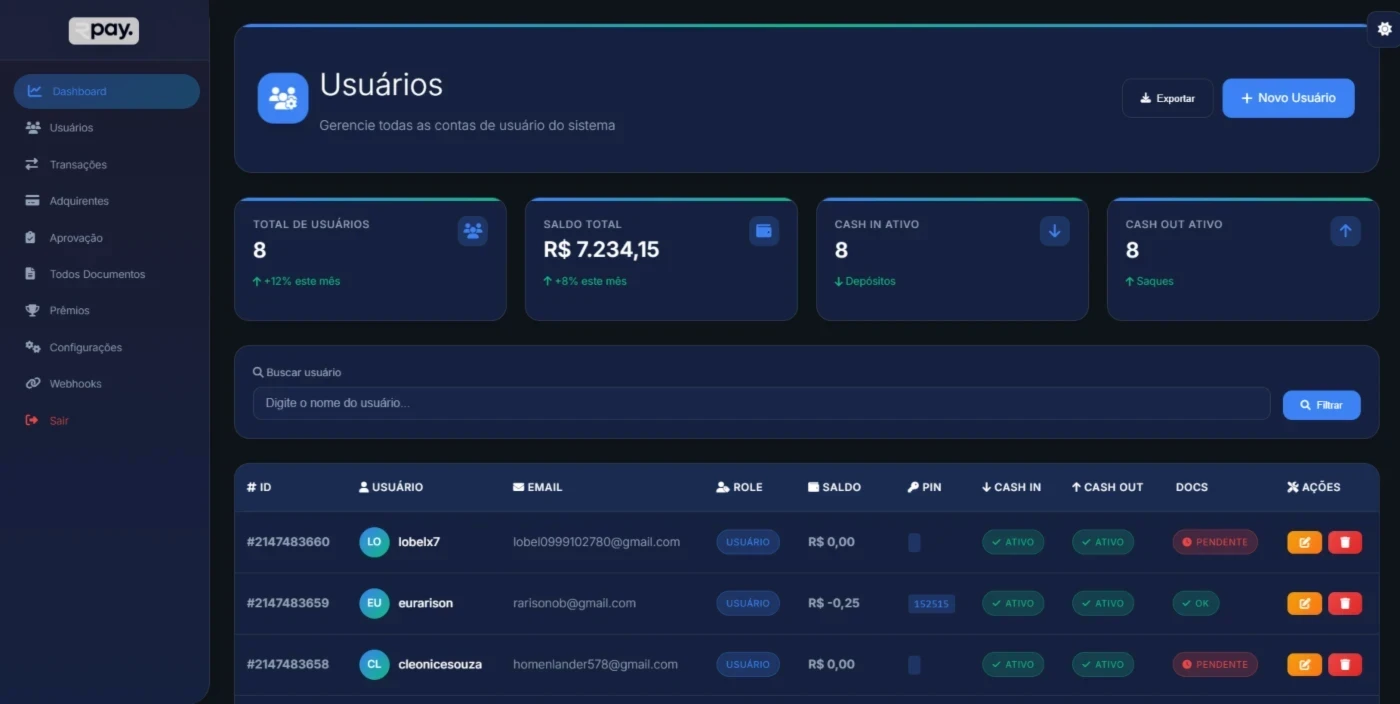
Task: Toggle Cash In Ativo badge for cleonicesouza
Action: tap(1012, 664)
